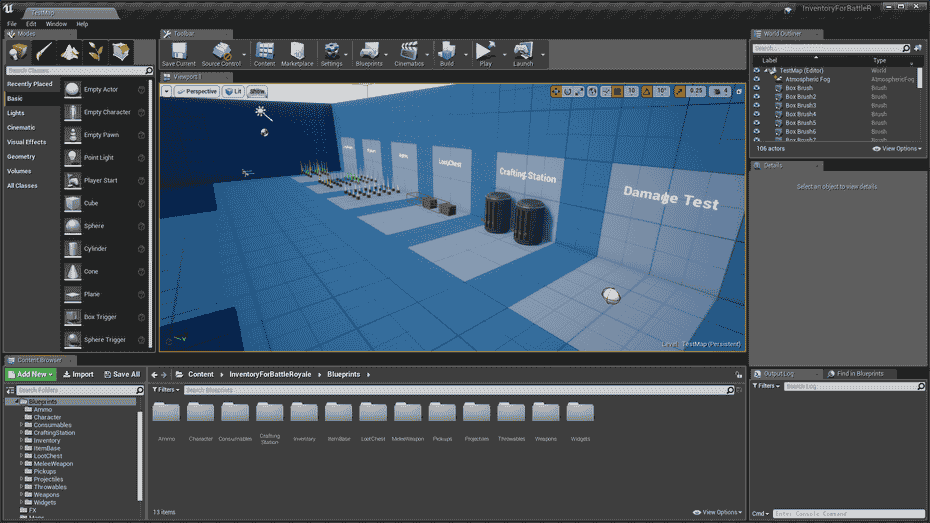Open the Window menu

point(56,24)
